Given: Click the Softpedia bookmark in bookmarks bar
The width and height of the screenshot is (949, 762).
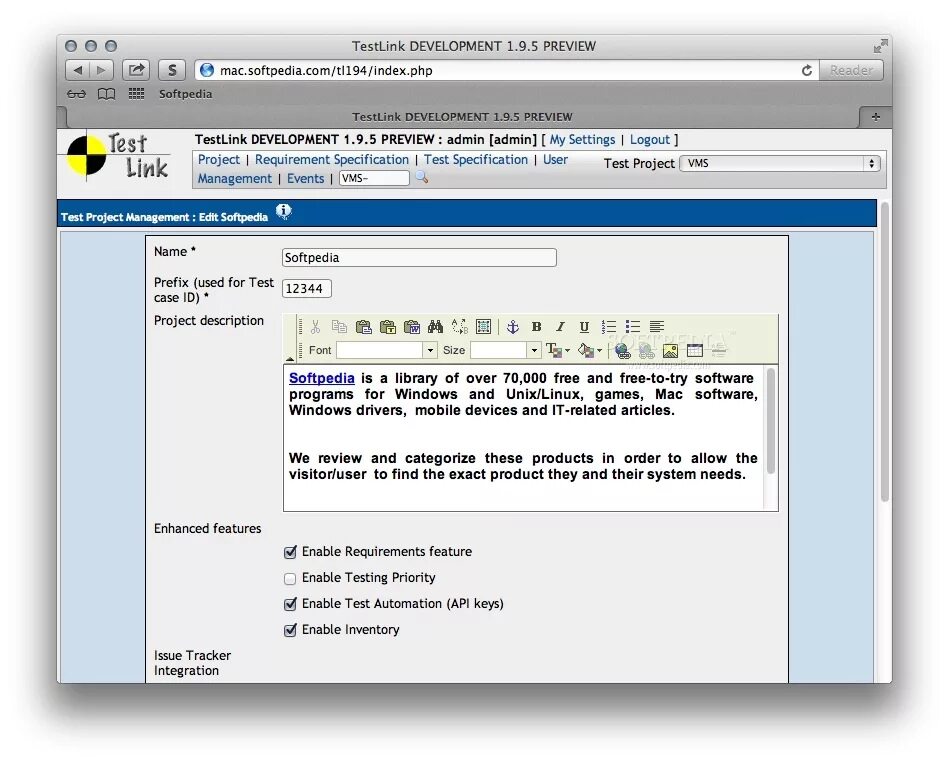Looking at the screenshot, I should click(185, 94).
